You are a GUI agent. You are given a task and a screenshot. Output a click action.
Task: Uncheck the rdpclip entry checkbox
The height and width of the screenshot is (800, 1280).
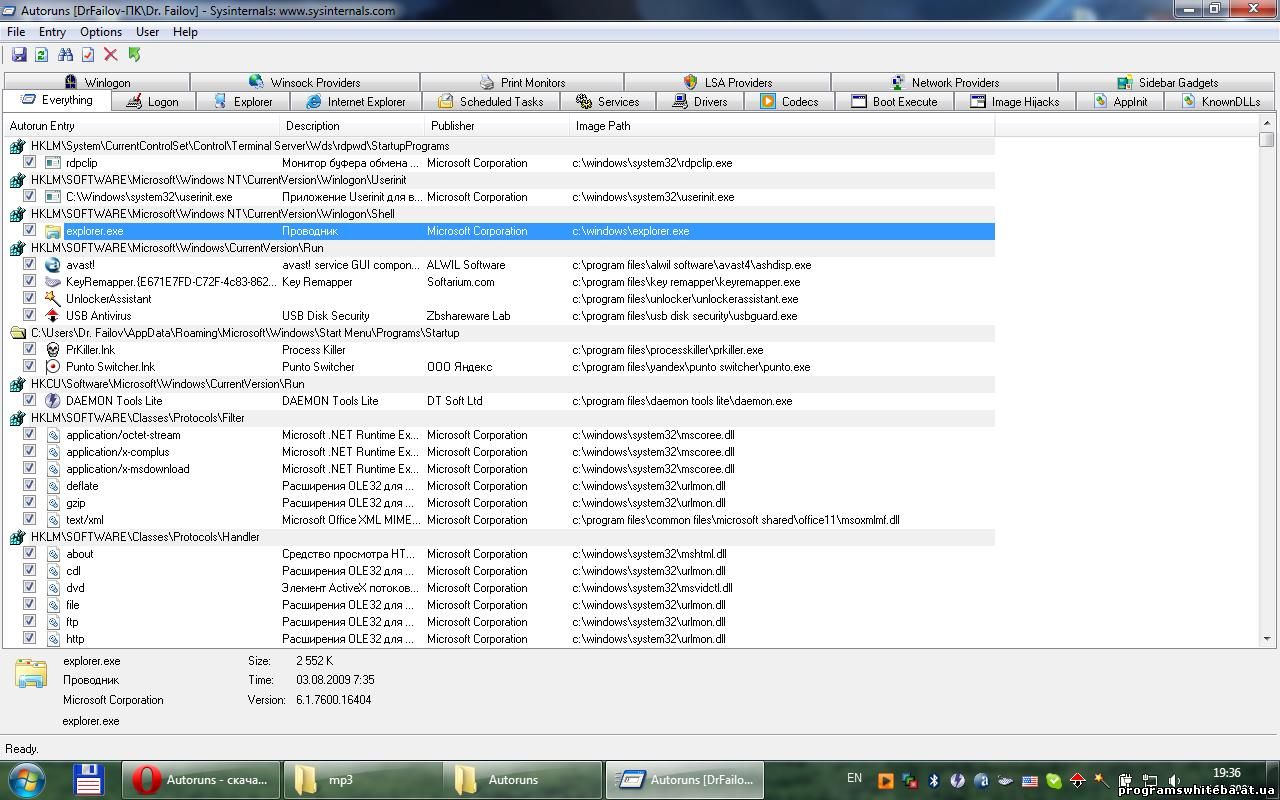point(29,162)
